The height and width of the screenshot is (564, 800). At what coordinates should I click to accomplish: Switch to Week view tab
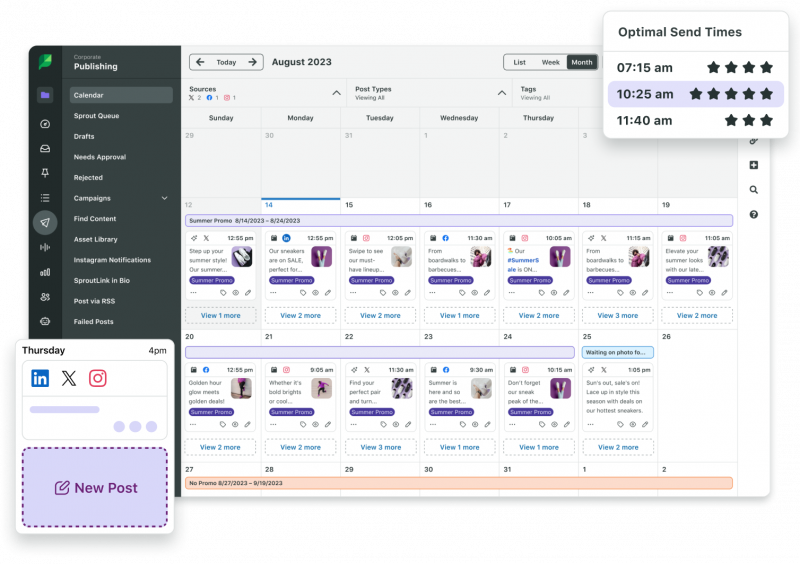tap(551, 62)
